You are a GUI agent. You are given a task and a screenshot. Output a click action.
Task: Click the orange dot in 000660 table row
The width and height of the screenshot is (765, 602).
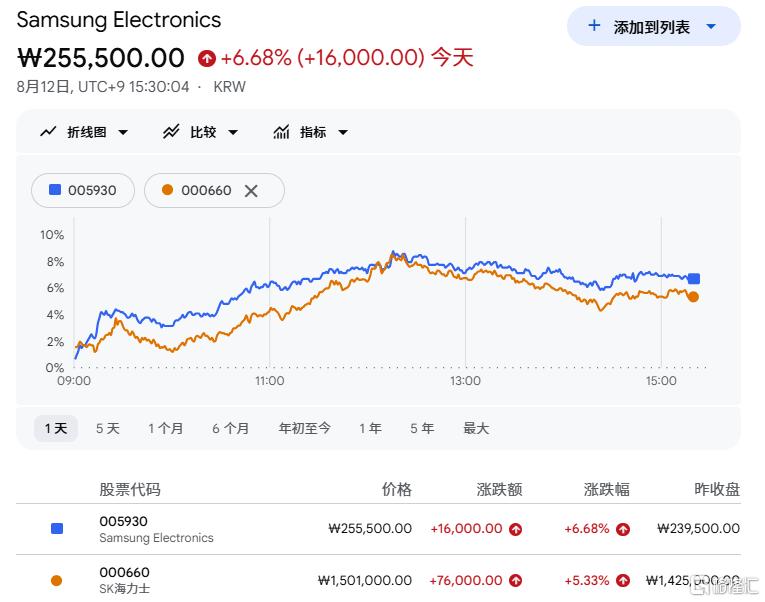57,581
